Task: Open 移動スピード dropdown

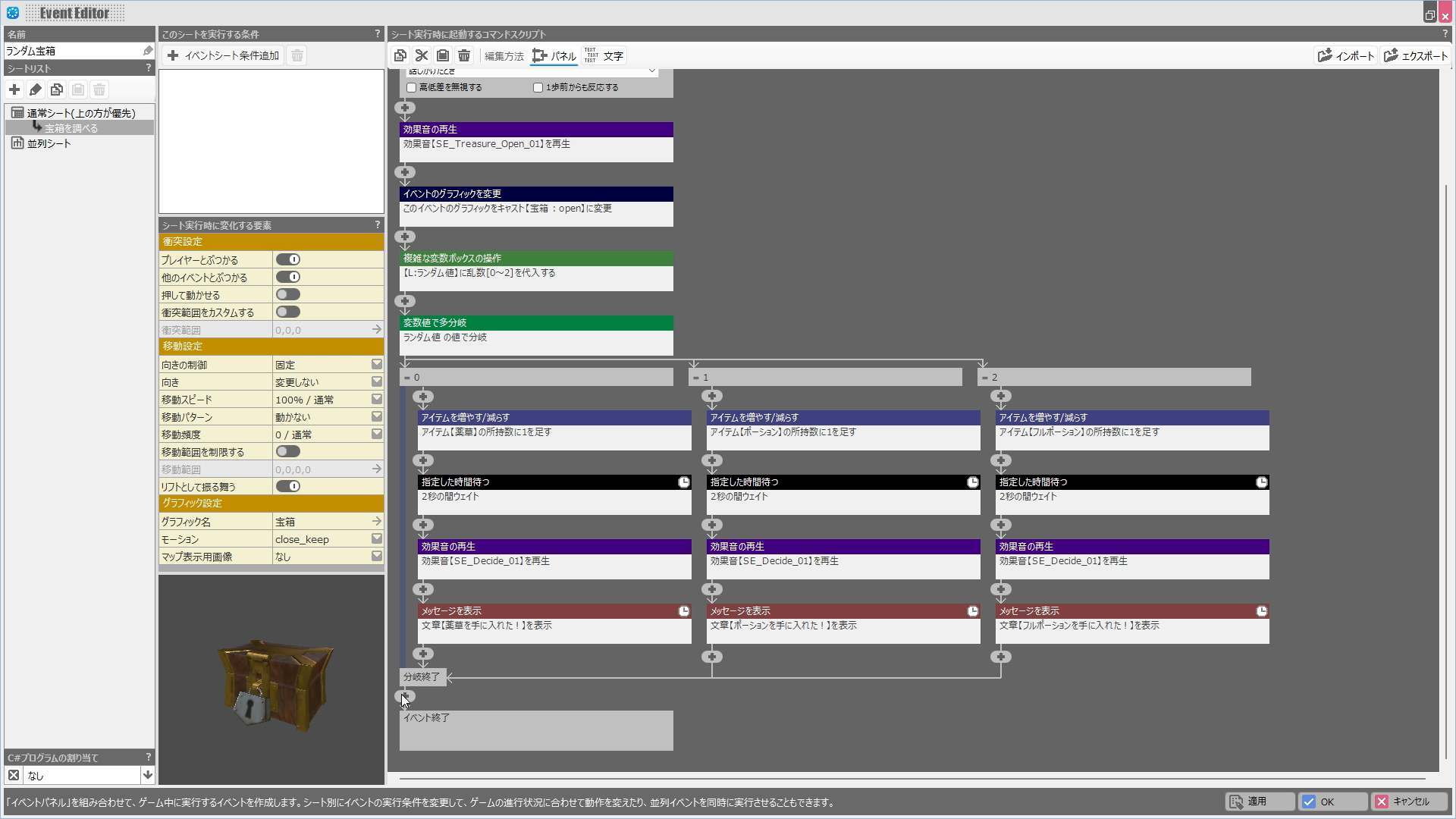Action: click(x=377, y=399)
